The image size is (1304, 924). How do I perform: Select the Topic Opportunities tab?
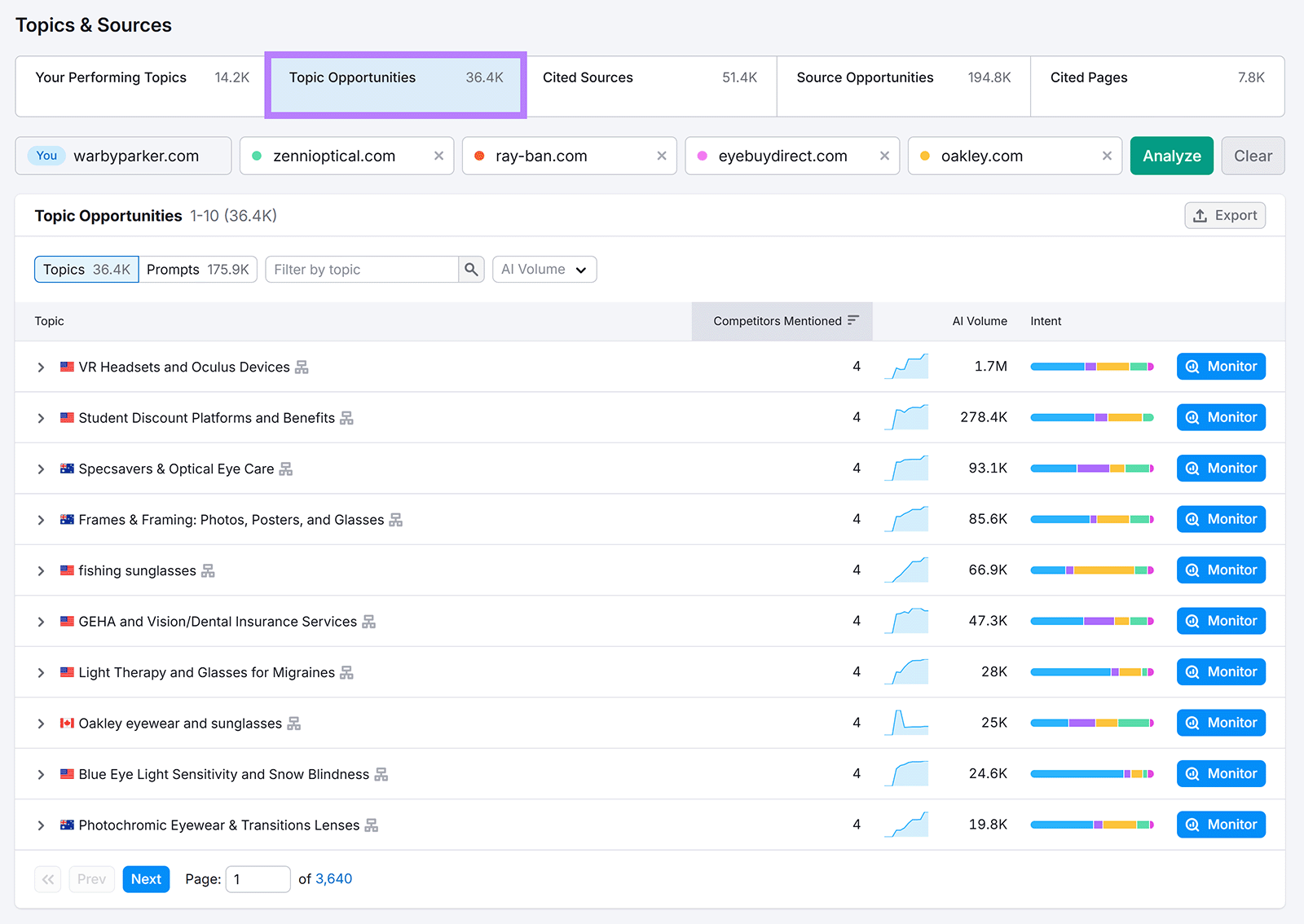point(395,86)
